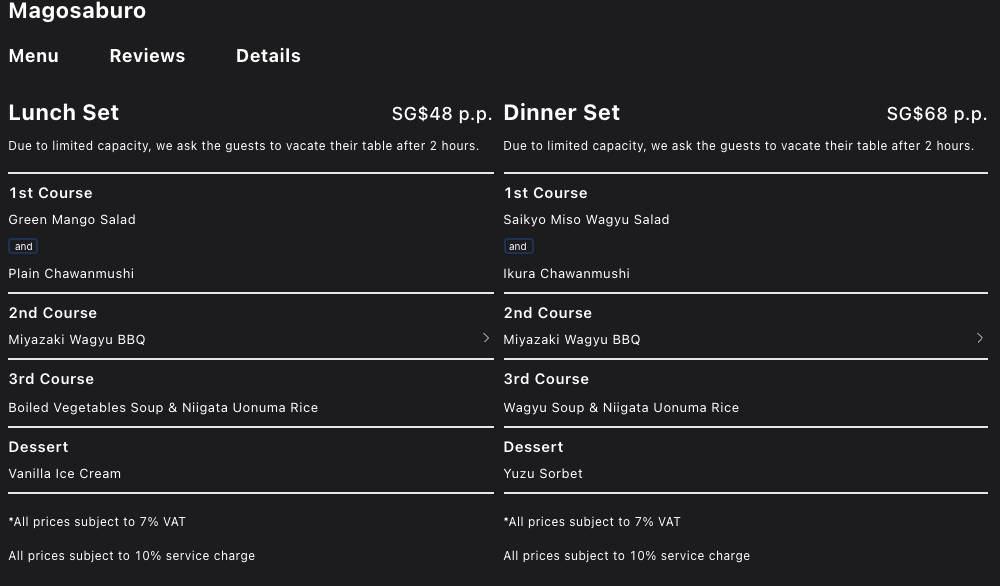Select Vanilla Ice Cream dessert
Viewport: 1000px width, 586px height.
(65, 474)
